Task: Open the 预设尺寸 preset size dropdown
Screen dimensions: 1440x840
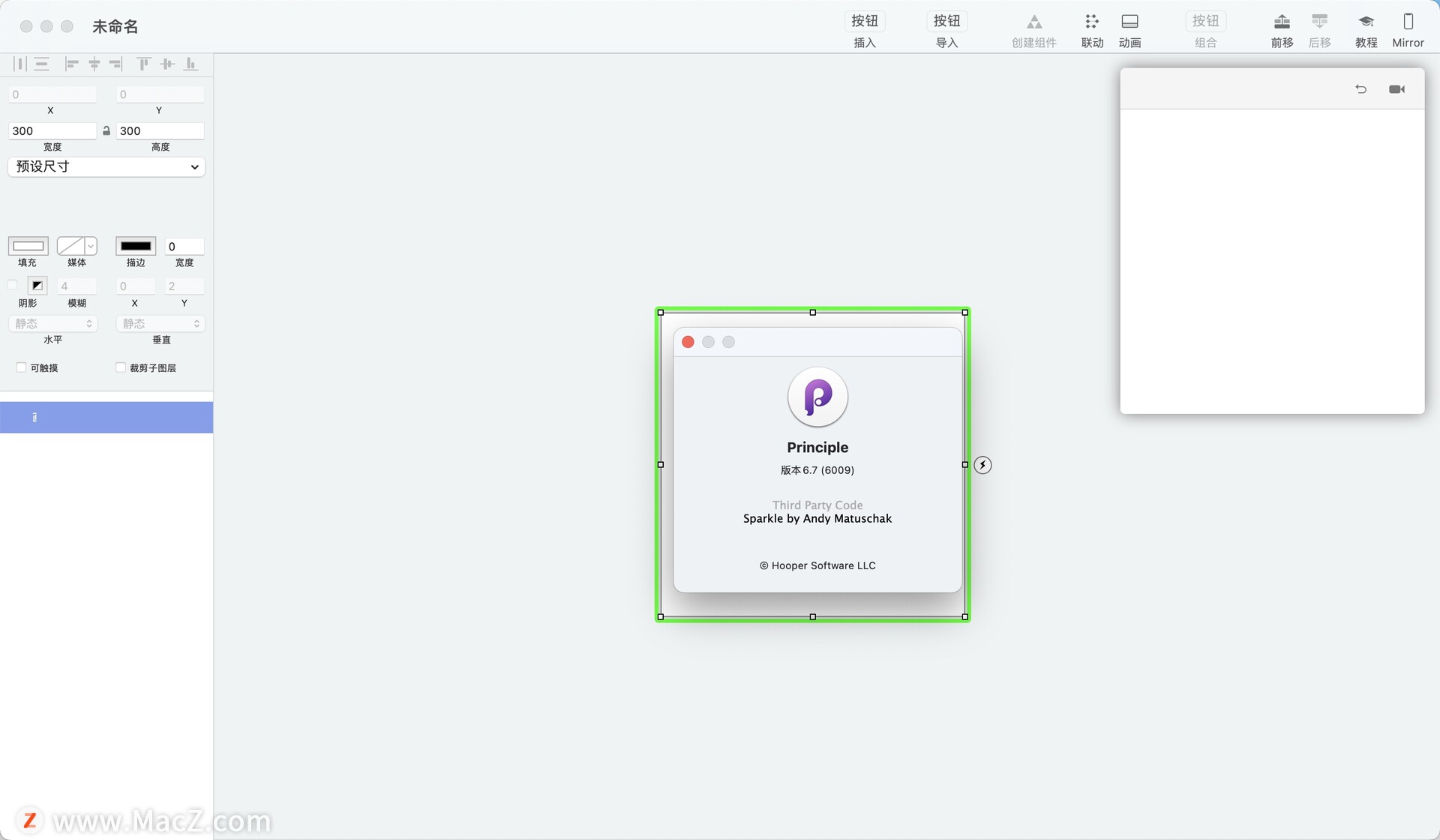Action: coord(106,166)
